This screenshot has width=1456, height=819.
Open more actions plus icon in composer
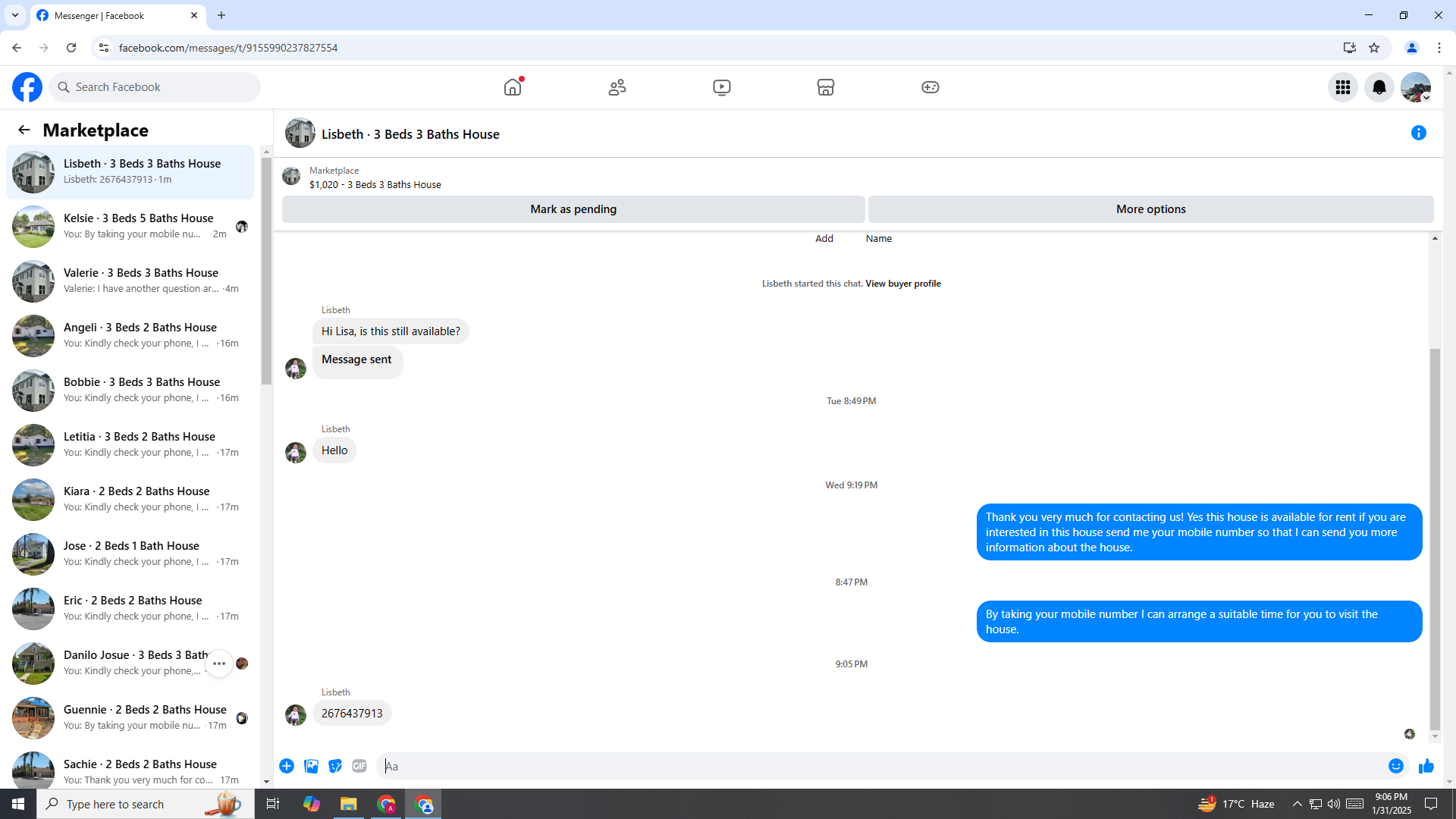click(287, 766)
